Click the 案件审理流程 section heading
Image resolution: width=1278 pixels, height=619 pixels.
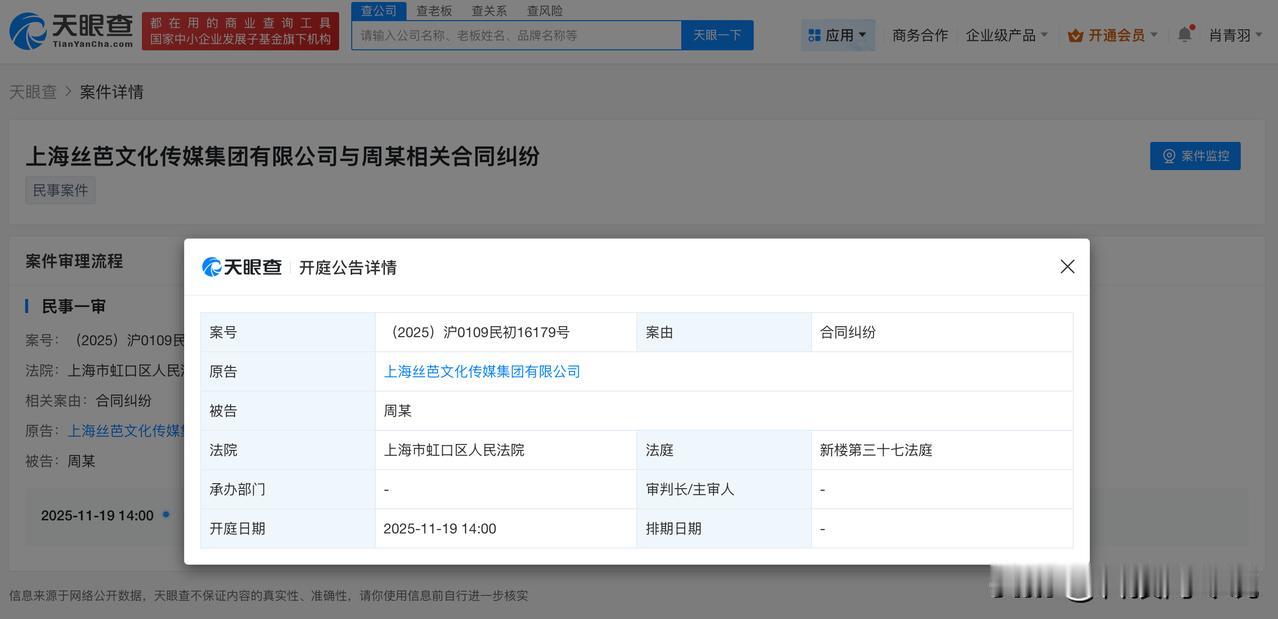click(74, 261)
